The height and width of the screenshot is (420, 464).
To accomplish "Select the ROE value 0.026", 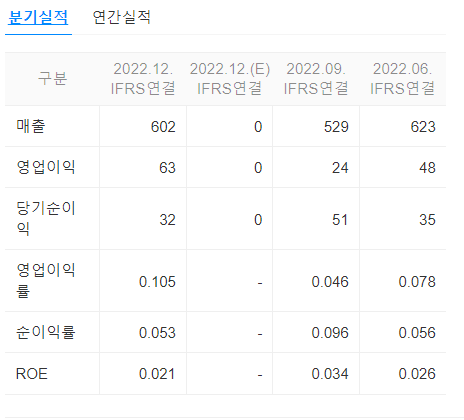I will [417, 374].
